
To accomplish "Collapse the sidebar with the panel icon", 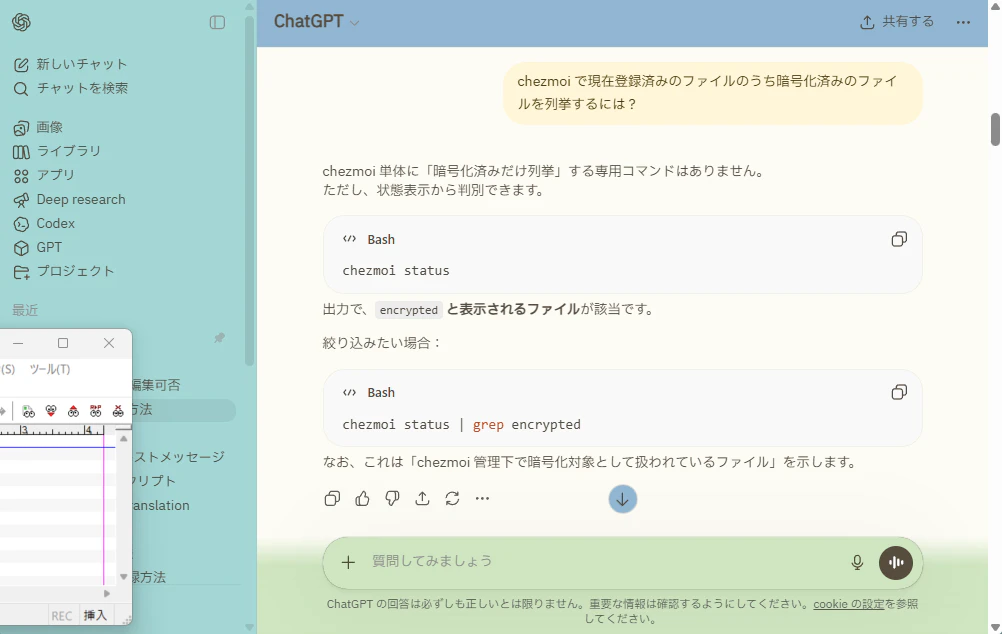I will (x=217, y=22).
